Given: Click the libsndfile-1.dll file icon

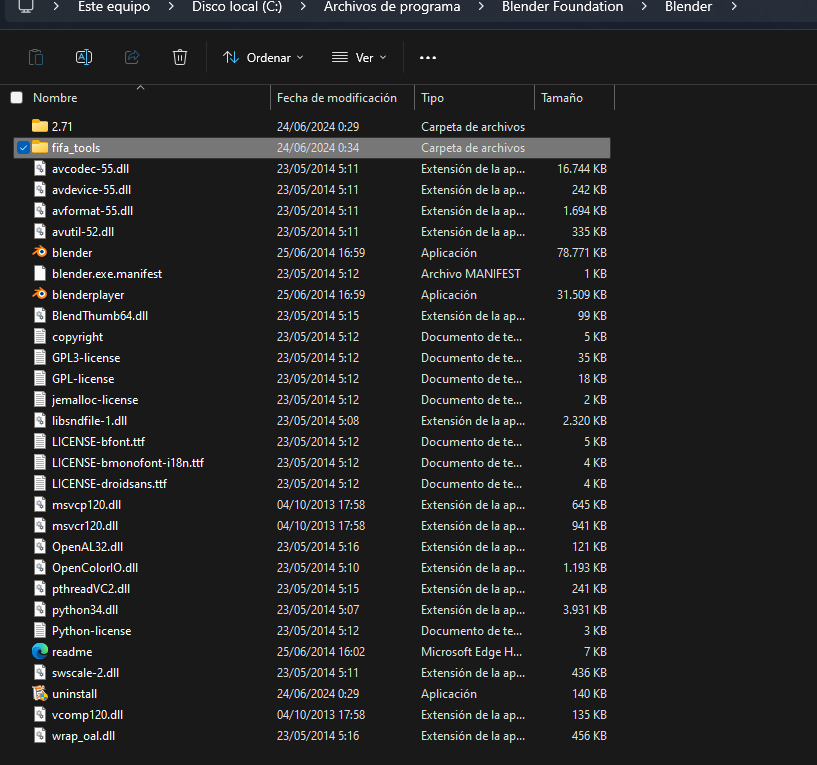Looking at the screenshot, I should pyautogui.click(x=40, y=421).
